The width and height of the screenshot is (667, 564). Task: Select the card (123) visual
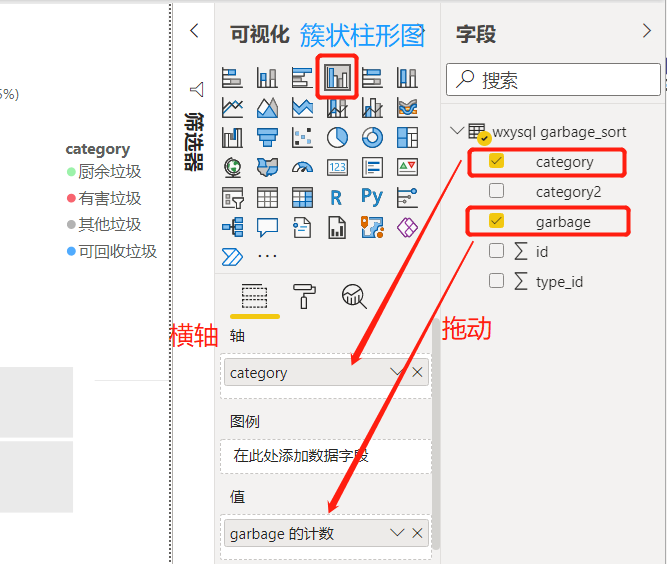337,167
